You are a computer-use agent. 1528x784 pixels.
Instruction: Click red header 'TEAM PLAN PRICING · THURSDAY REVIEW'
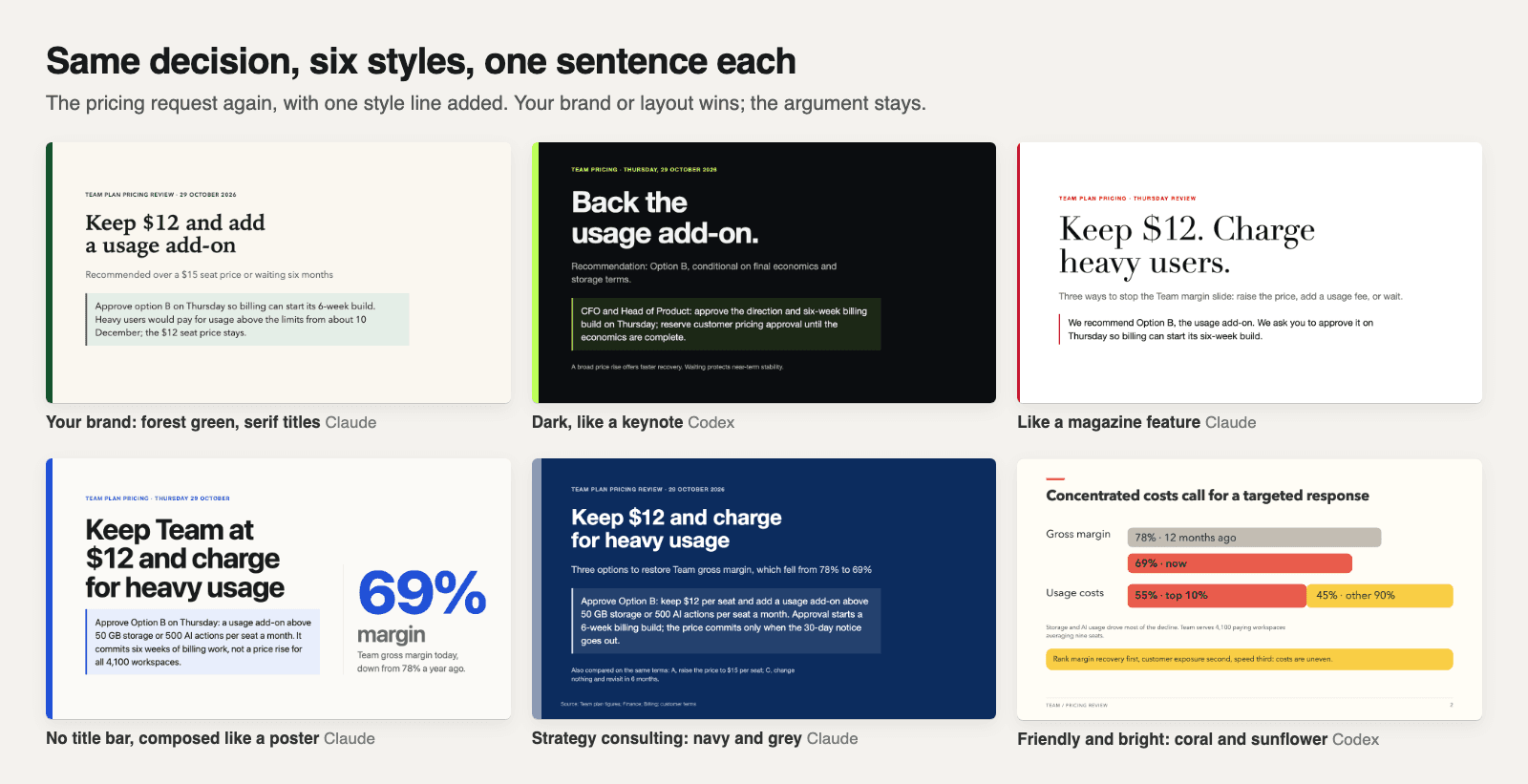tap(1127, 199)
